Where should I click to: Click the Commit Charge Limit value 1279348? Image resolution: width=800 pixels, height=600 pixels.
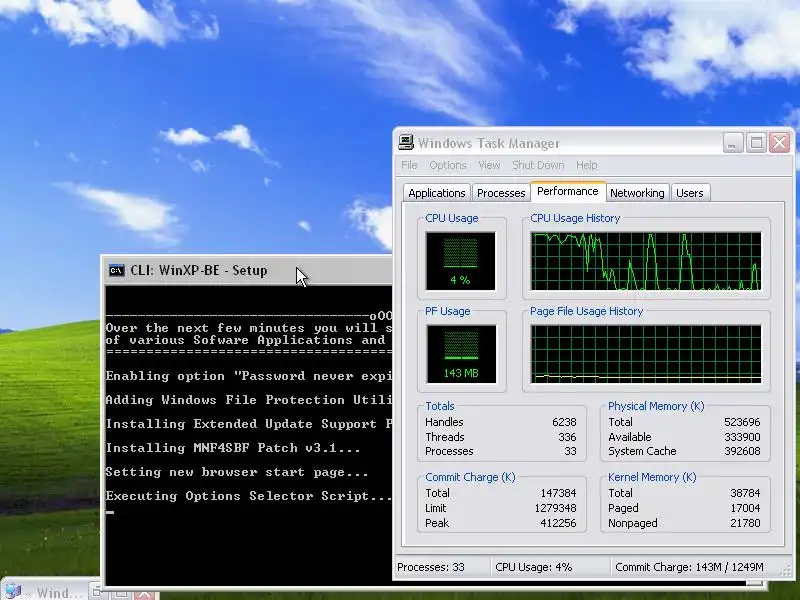(x=555, y=508)
